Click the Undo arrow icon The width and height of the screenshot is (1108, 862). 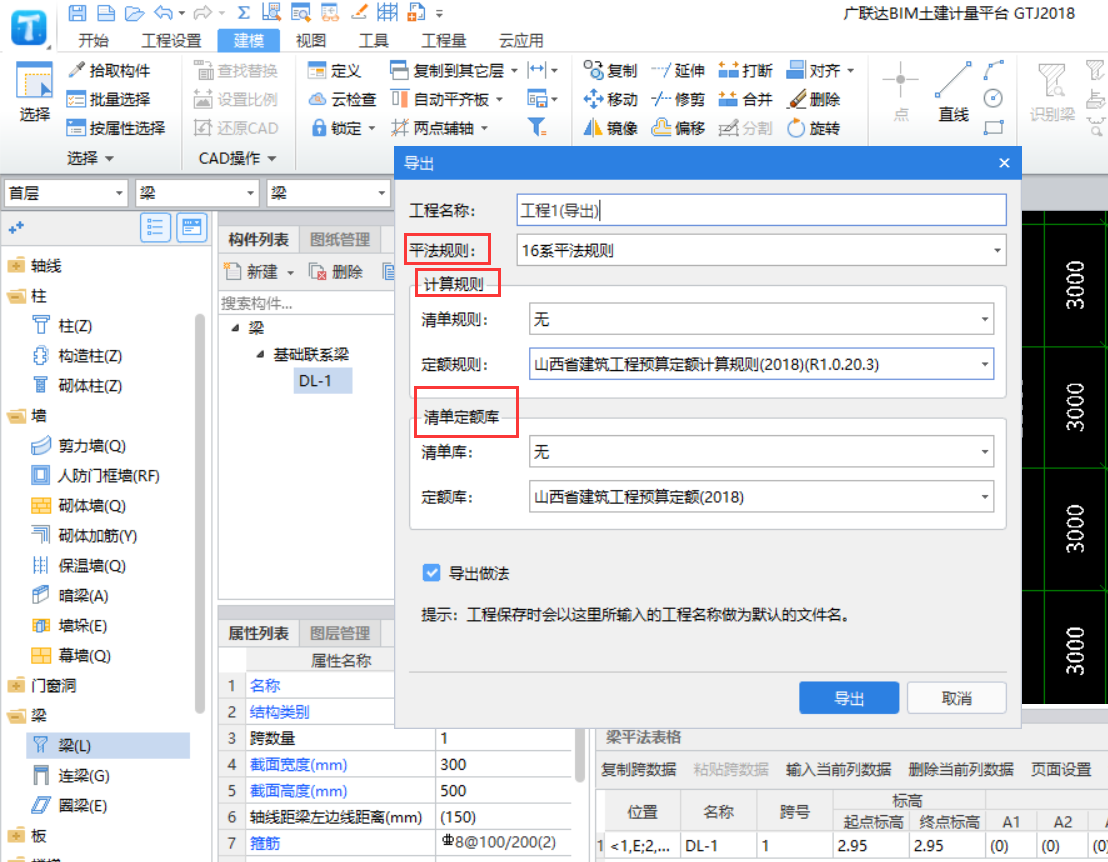pyautogui.click(x=164, y=13)
